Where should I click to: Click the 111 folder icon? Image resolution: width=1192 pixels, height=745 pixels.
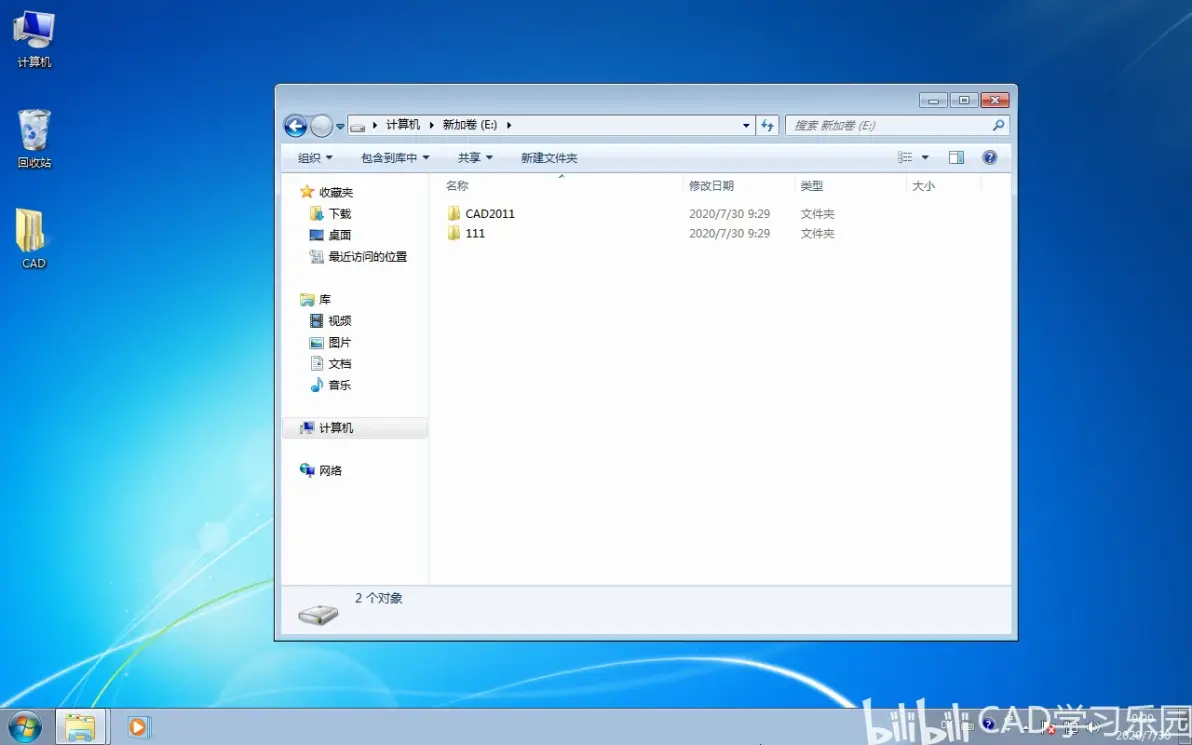454,233
